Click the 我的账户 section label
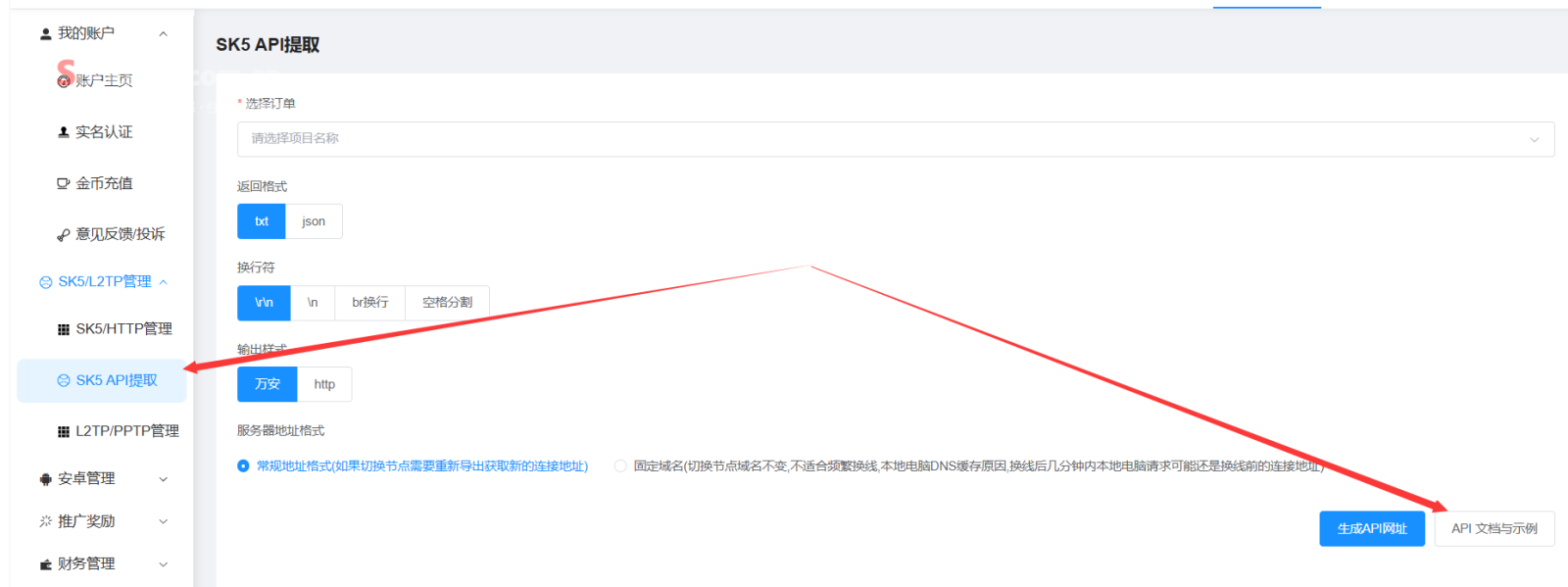Viewport: 1568px width, 587px height. point(86,33)
